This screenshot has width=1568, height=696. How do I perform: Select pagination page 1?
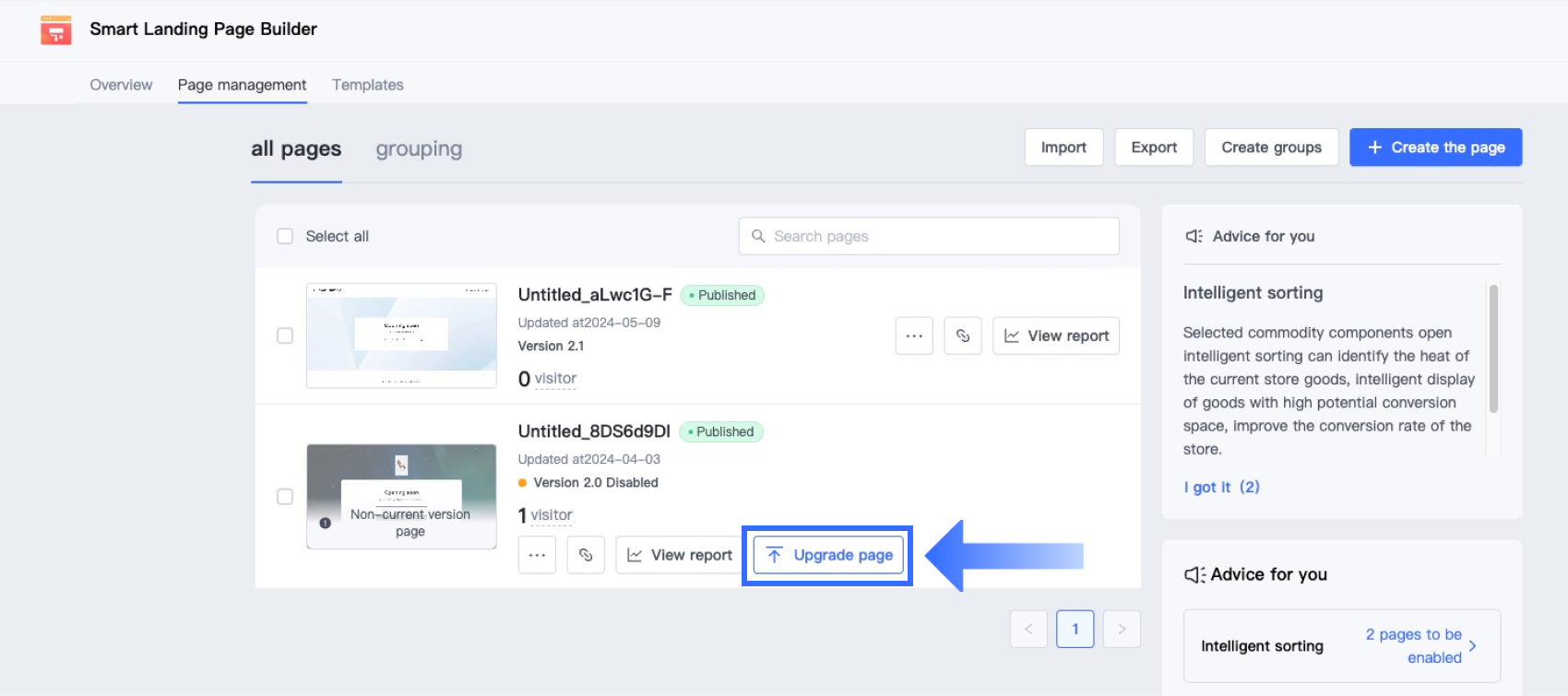pos(1075,629)
